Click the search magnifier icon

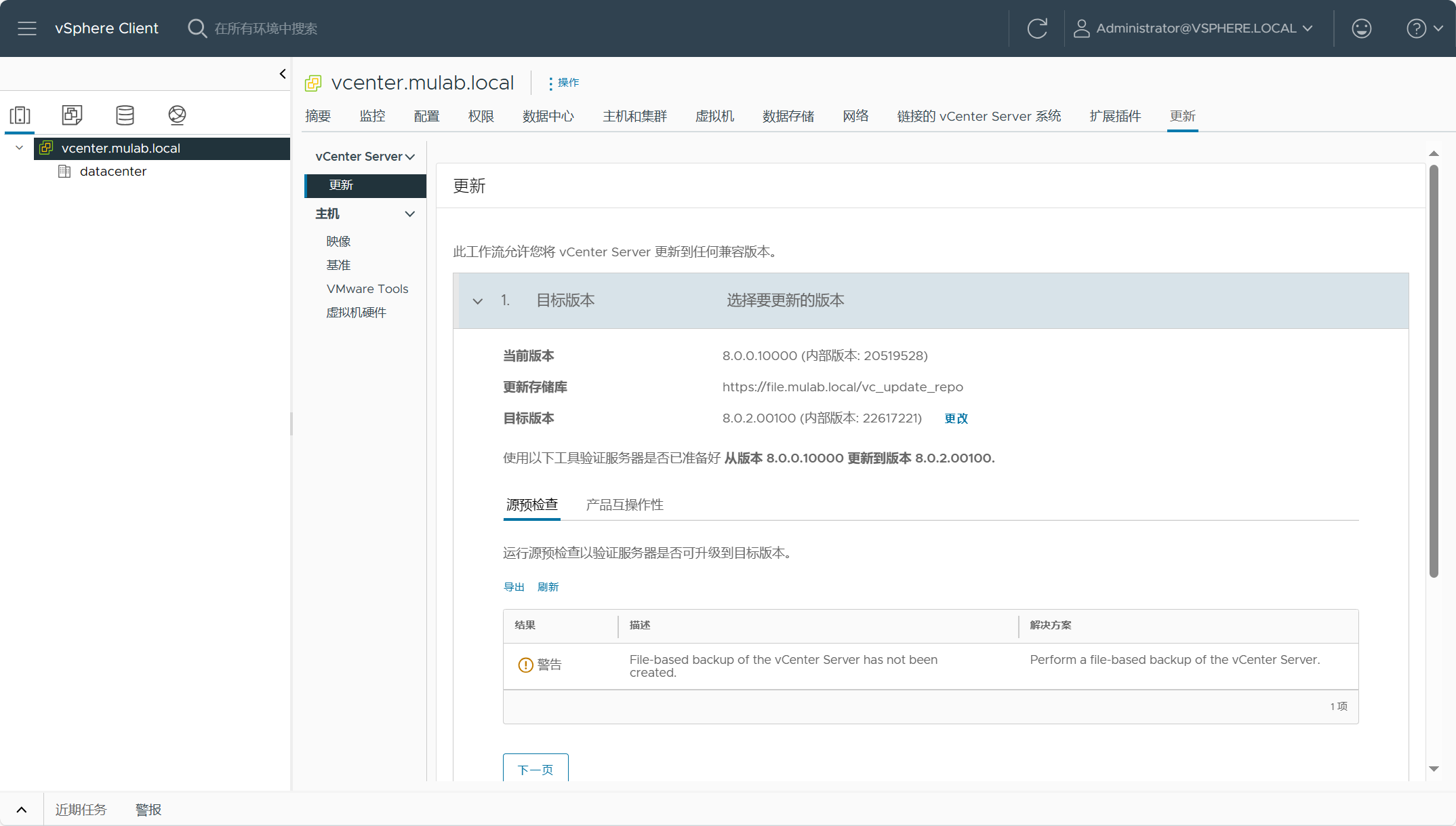[197, 28]
